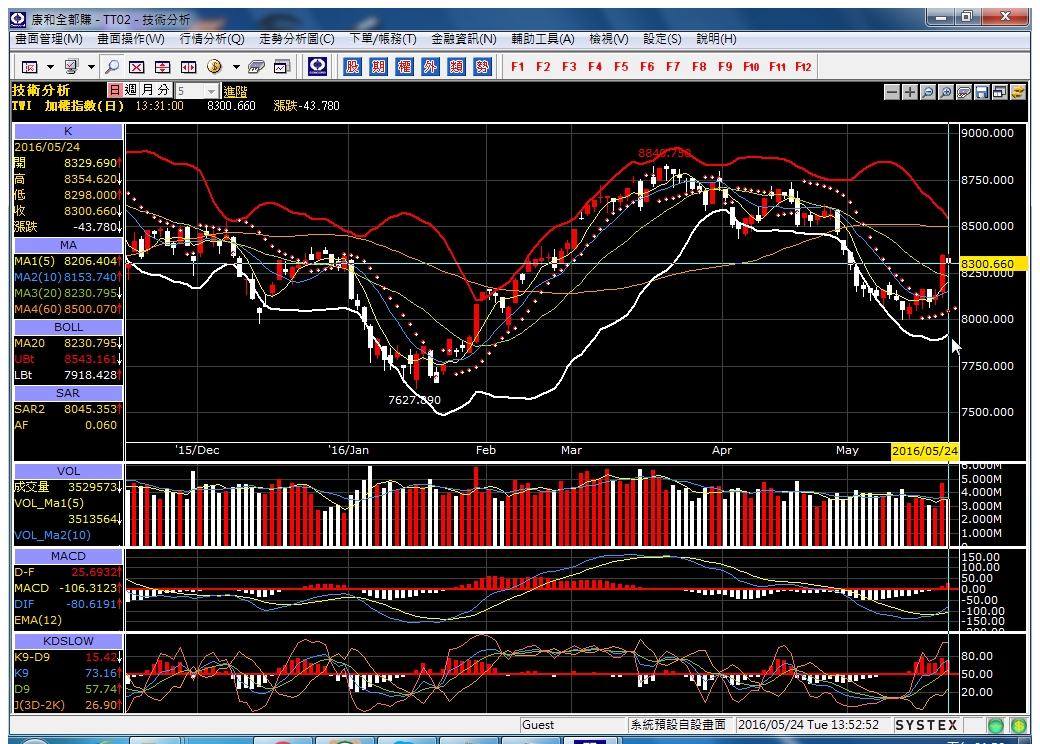1040x744 pixels.
Task: Click the vertical split arrows toolbar icon
Action: point(162,66)
